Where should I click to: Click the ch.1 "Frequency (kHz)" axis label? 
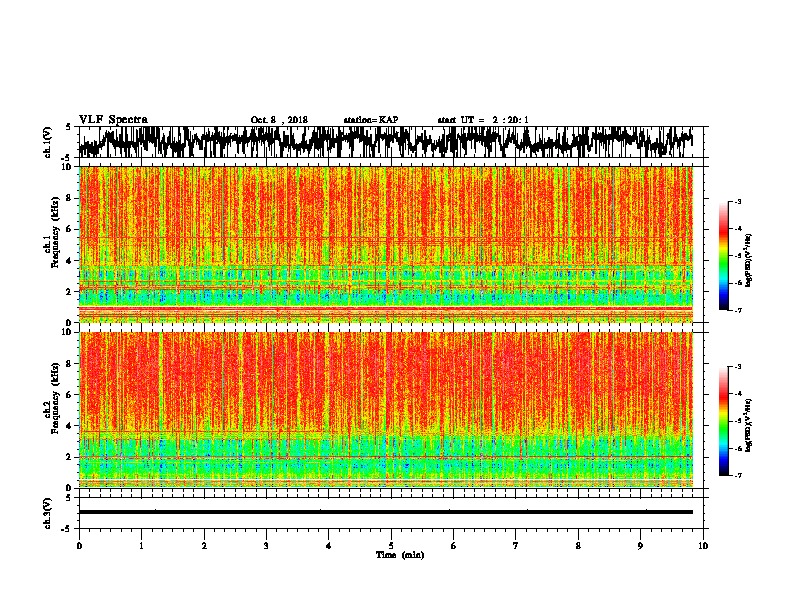55,232
